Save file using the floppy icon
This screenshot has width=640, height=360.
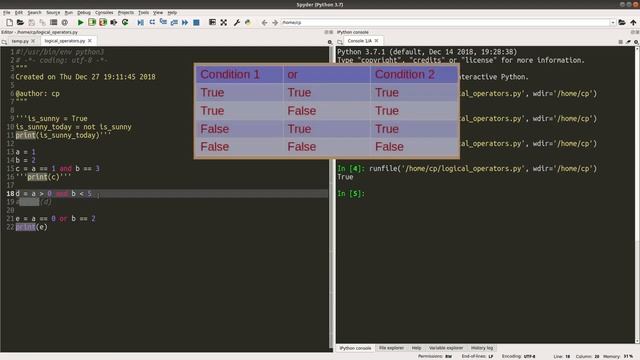click(31, 22)
